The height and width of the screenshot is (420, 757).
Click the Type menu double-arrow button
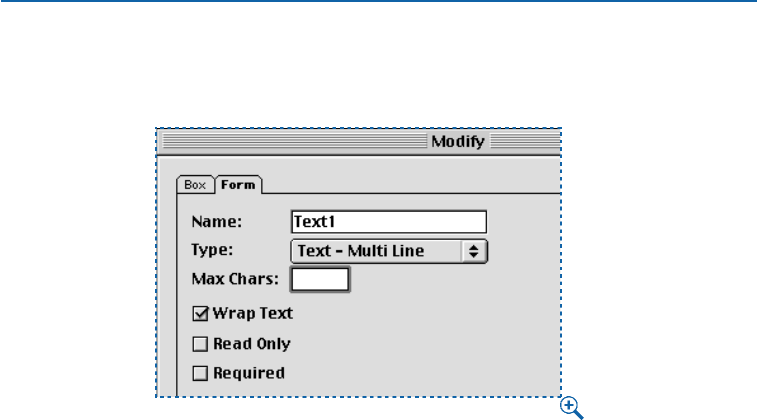tap(474, 251)
